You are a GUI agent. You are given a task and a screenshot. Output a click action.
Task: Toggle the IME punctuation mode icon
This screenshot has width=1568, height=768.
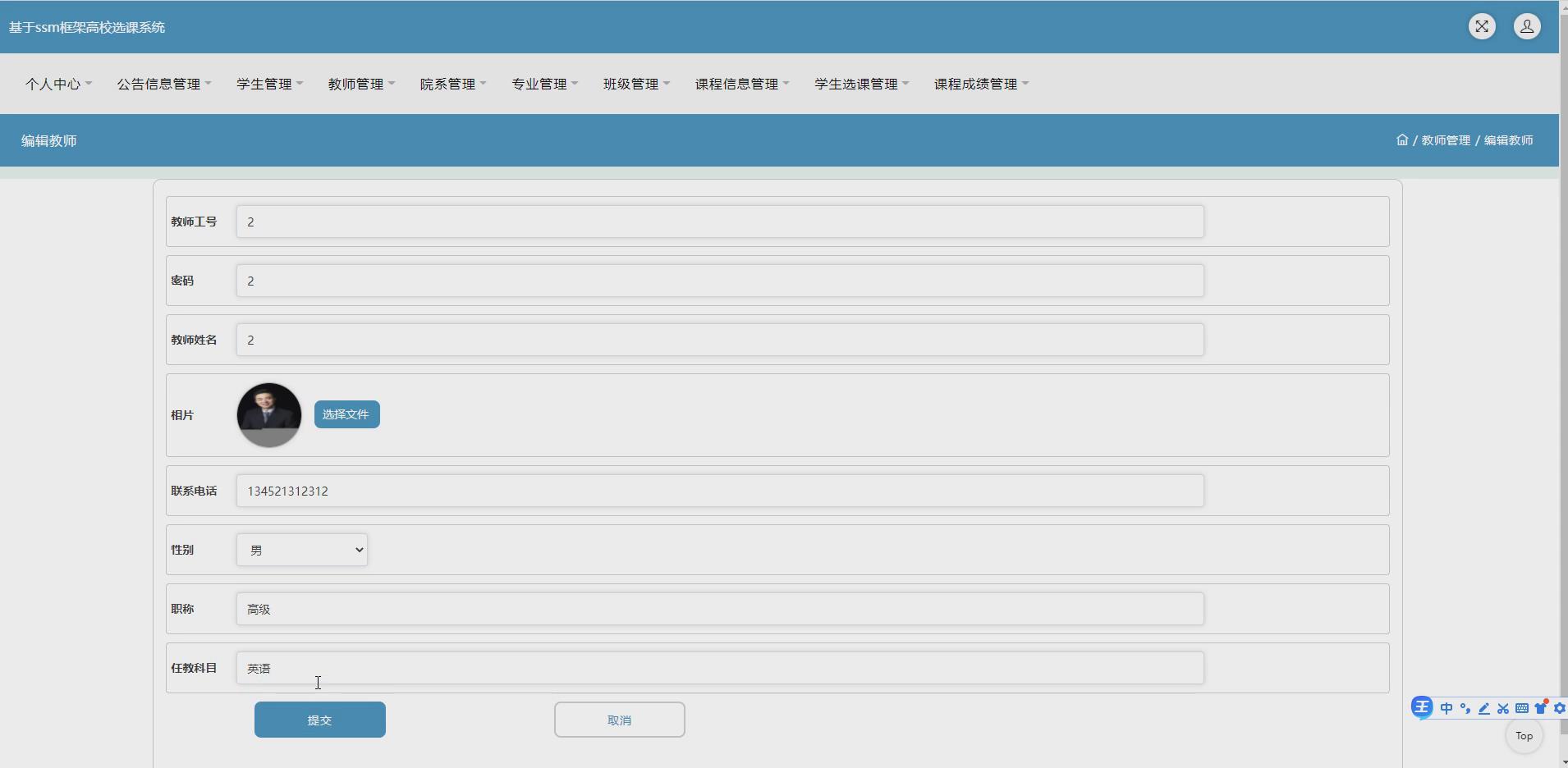tap(1465, 708)
